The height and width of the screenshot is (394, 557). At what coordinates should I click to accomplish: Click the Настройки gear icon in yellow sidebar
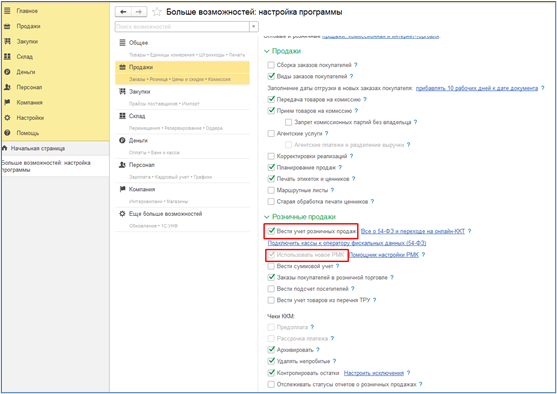7,118
